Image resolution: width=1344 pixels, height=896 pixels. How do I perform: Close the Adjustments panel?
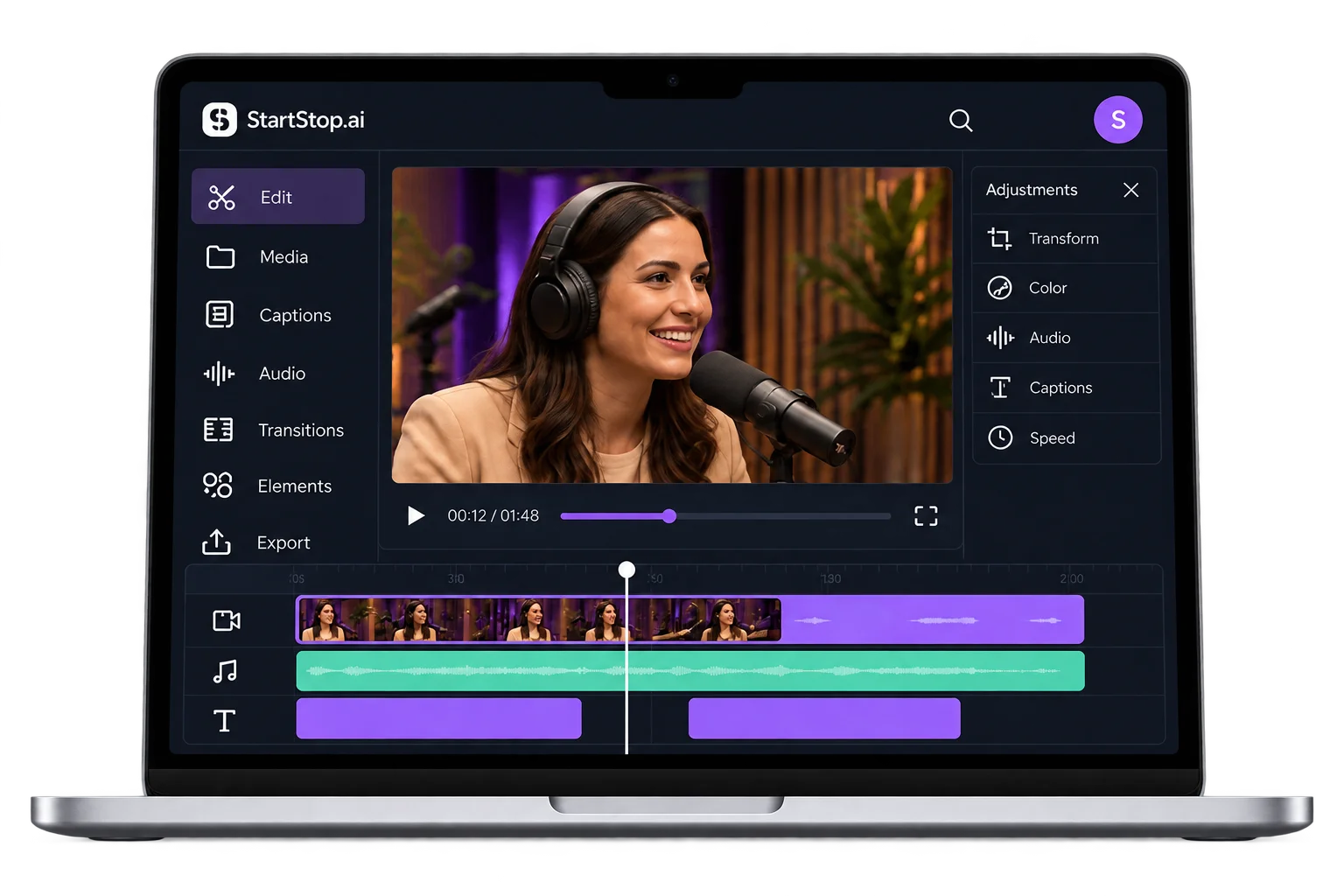pos(1130,190)
